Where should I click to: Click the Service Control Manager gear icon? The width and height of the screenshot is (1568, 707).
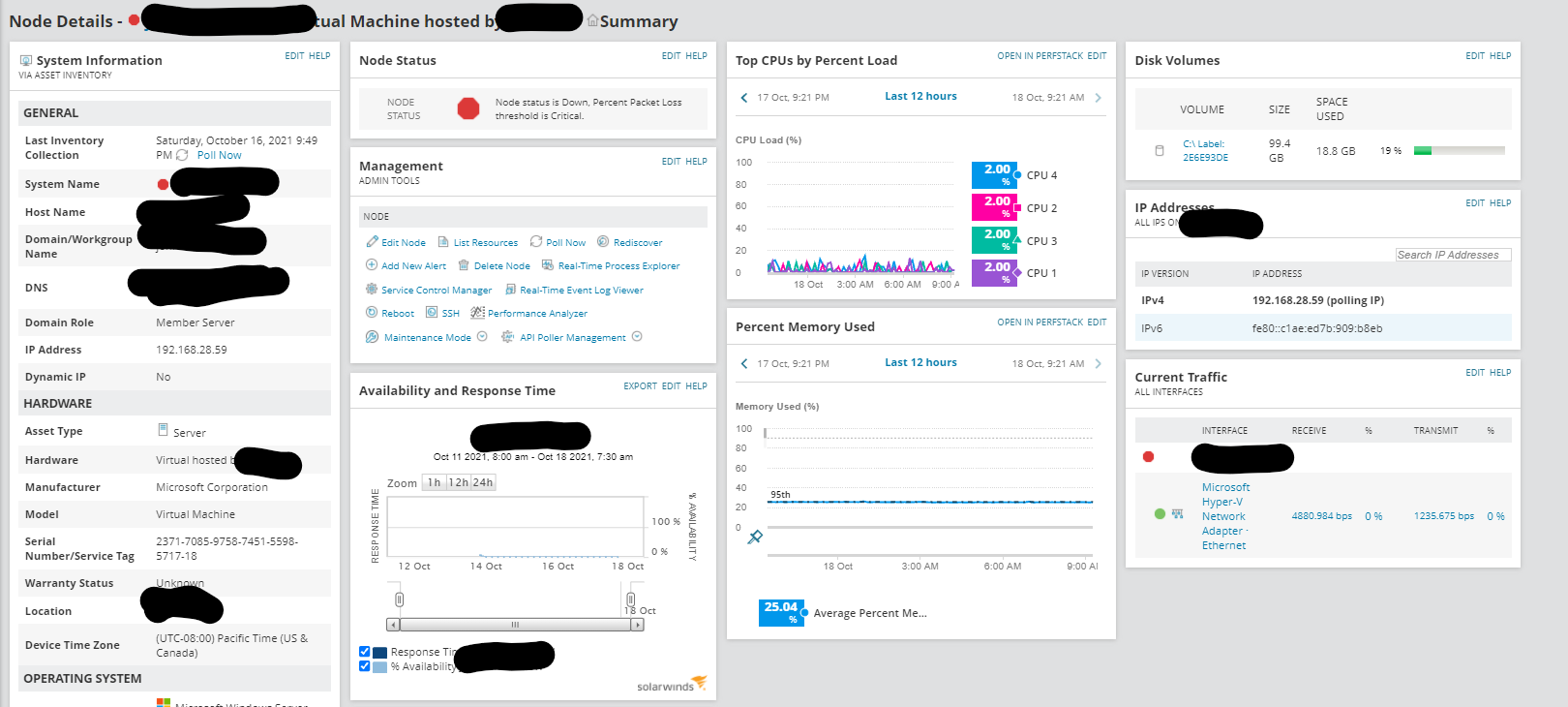click(x=372, y=289)
